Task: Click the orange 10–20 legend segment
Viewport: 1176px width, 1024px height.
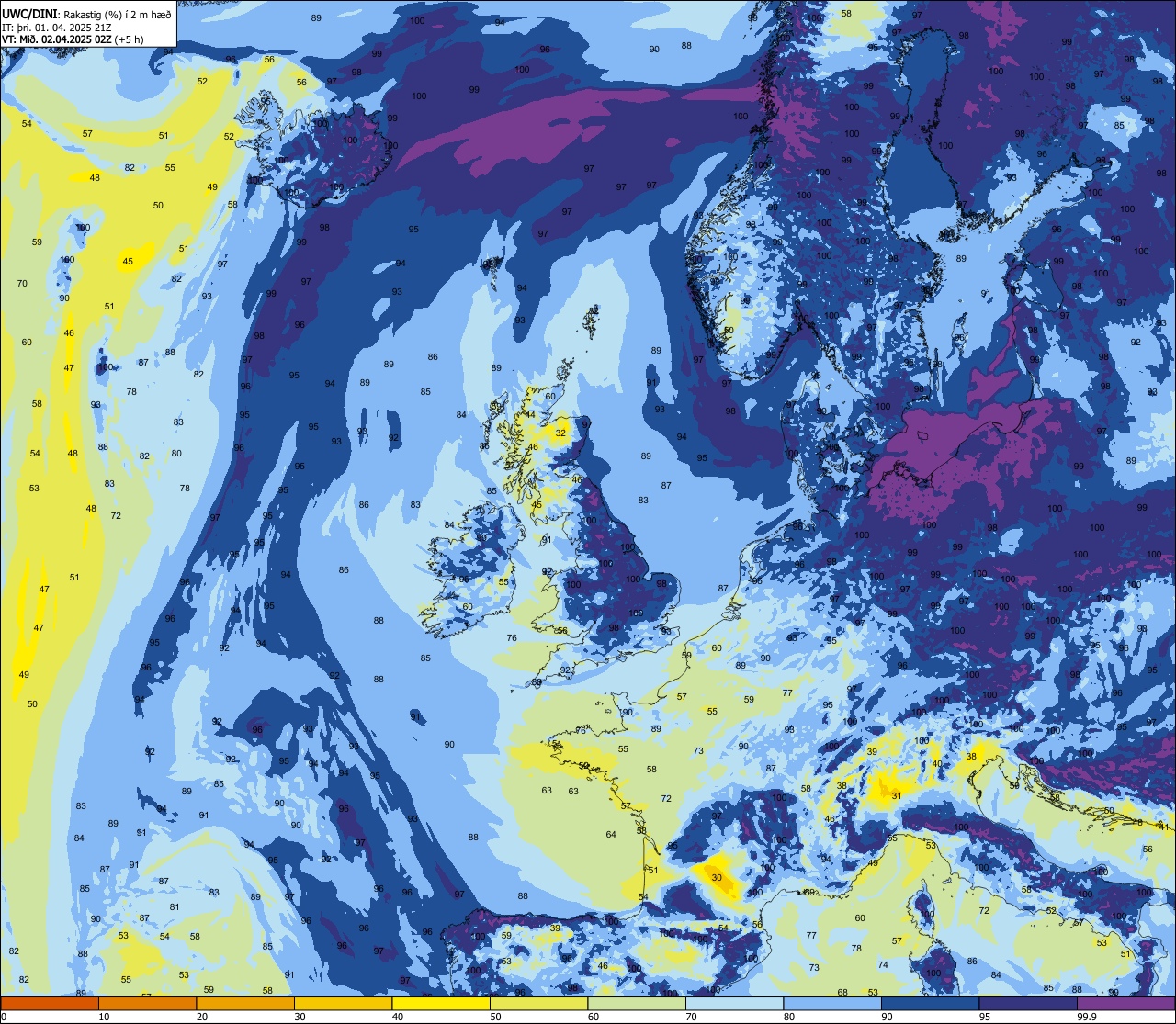Action: click(147, 1003)
